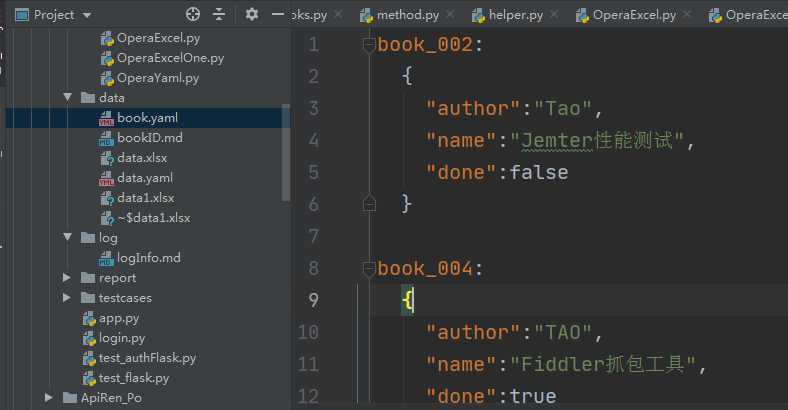This screenshot has height=410, width=788.
Task: Click the false value on line 5
Action: coord(539,172)
